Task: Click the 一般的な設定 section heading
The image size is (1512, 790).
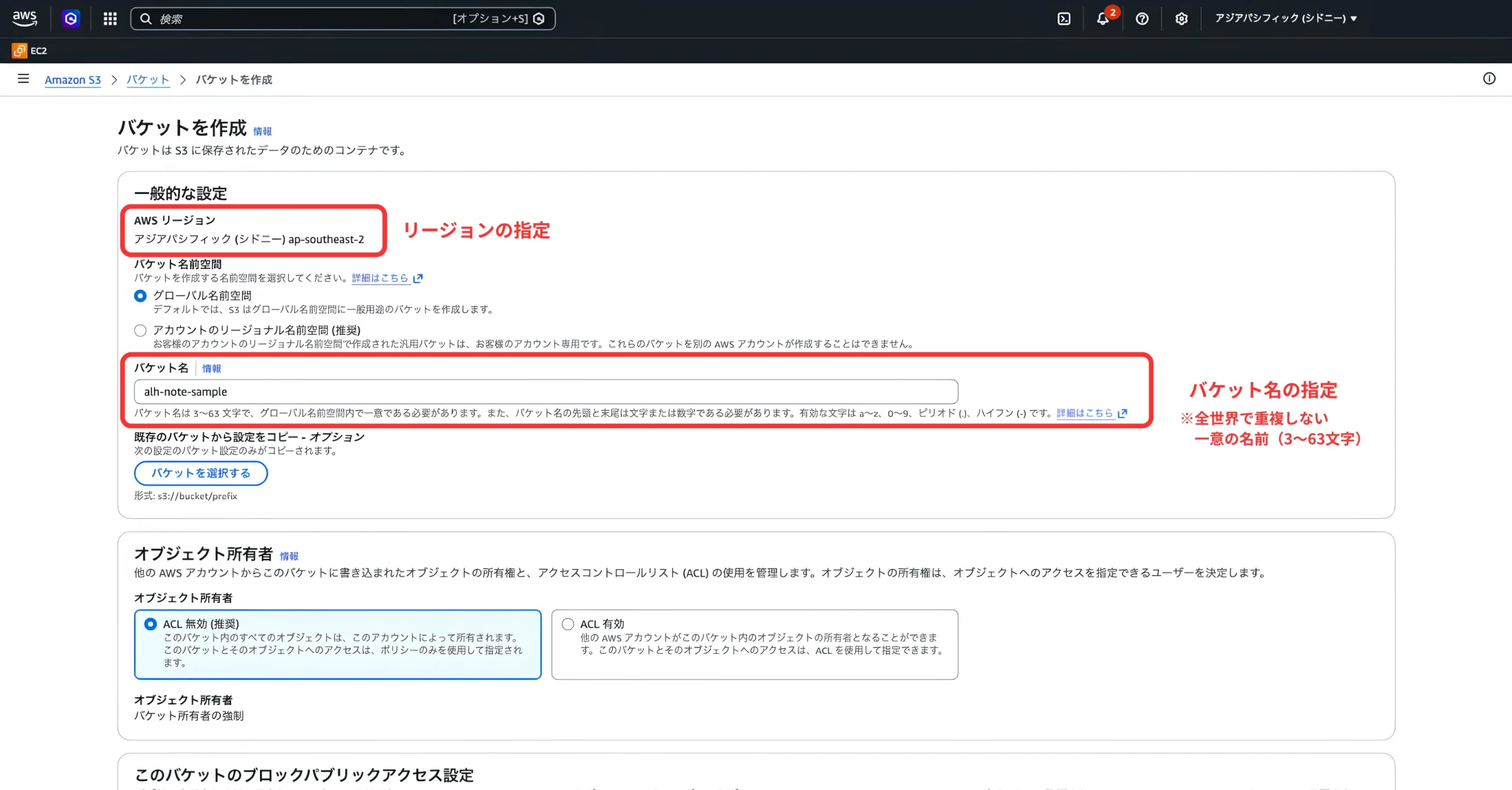Action: point(180,193)
